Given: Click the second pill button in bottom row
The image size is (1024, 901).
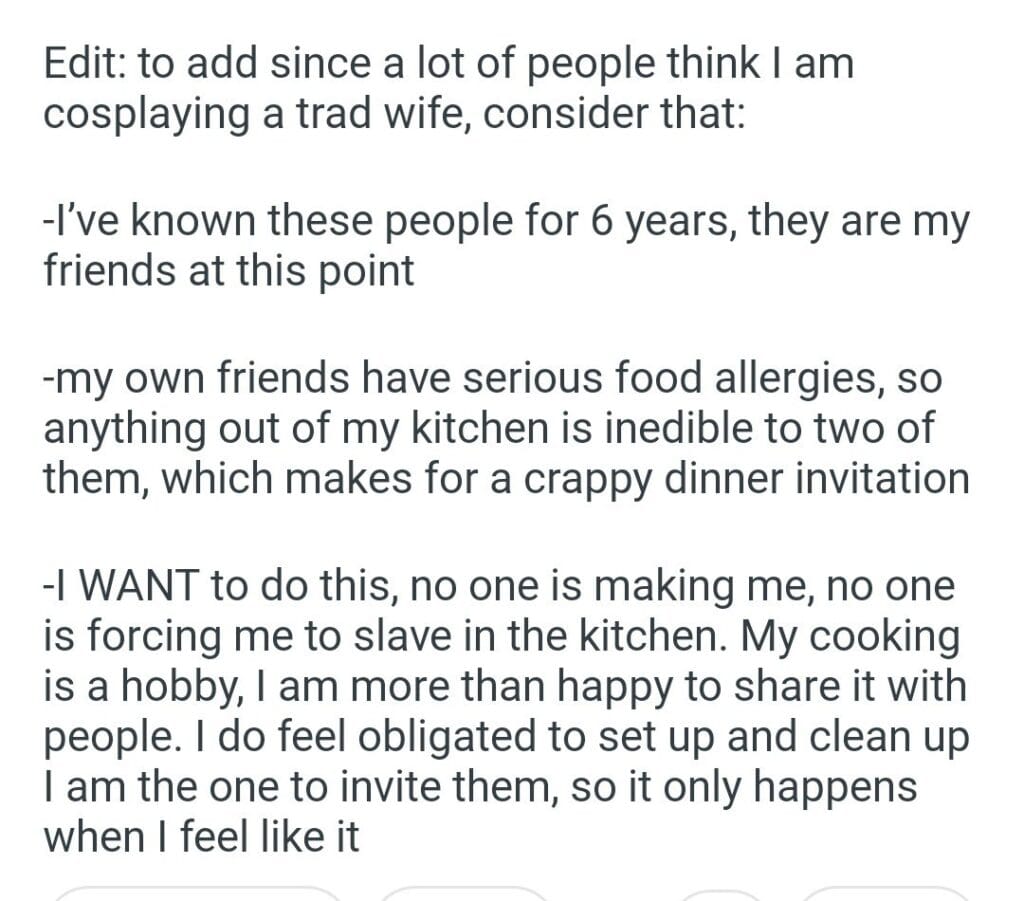Looking at the screenshot, I should click(464, 893).
